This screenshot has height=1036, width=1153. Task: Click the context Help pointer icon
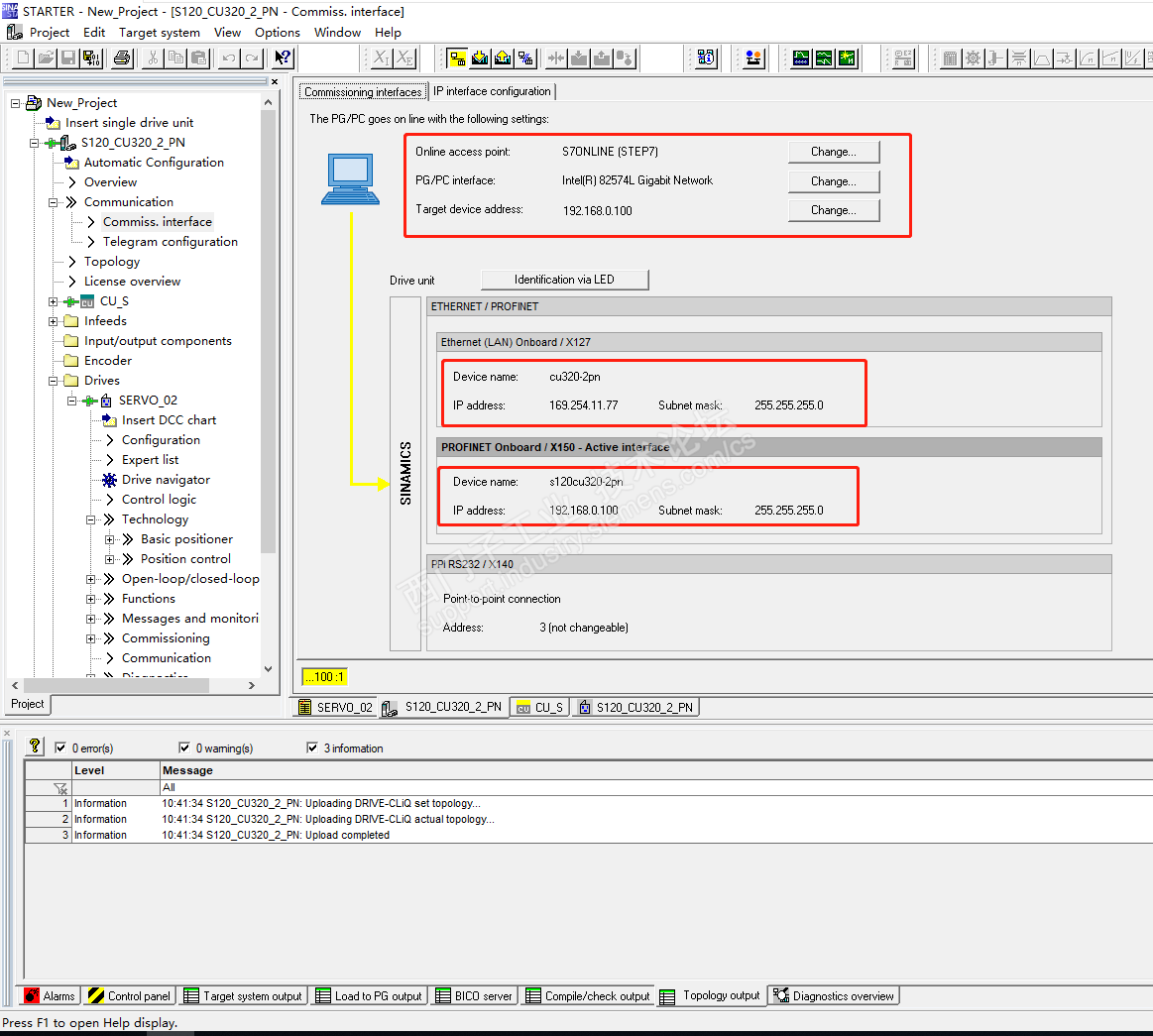click(284, 58)
